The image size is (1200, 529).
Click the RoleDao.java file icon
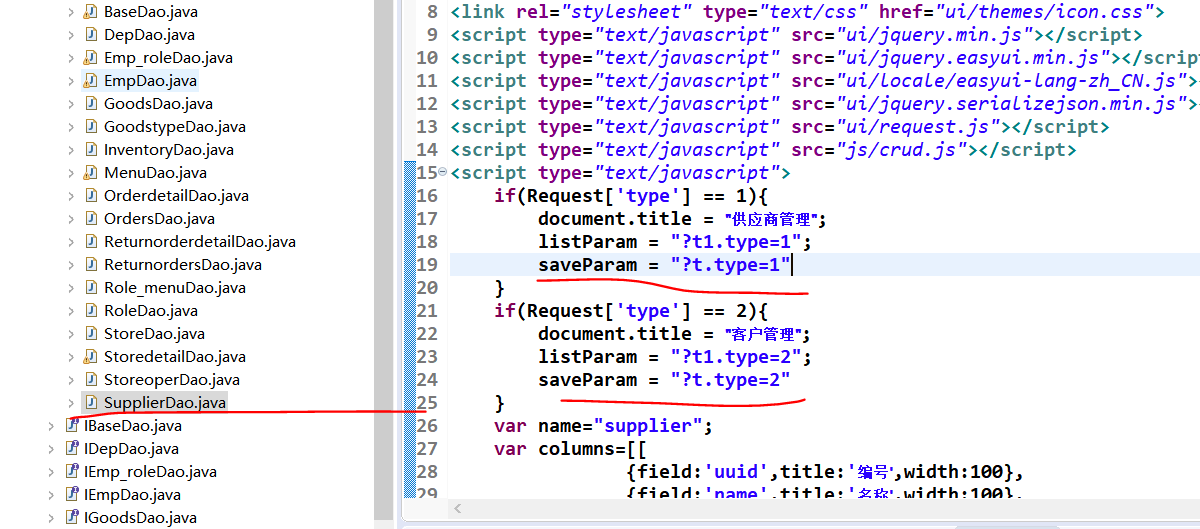(92, 311)
